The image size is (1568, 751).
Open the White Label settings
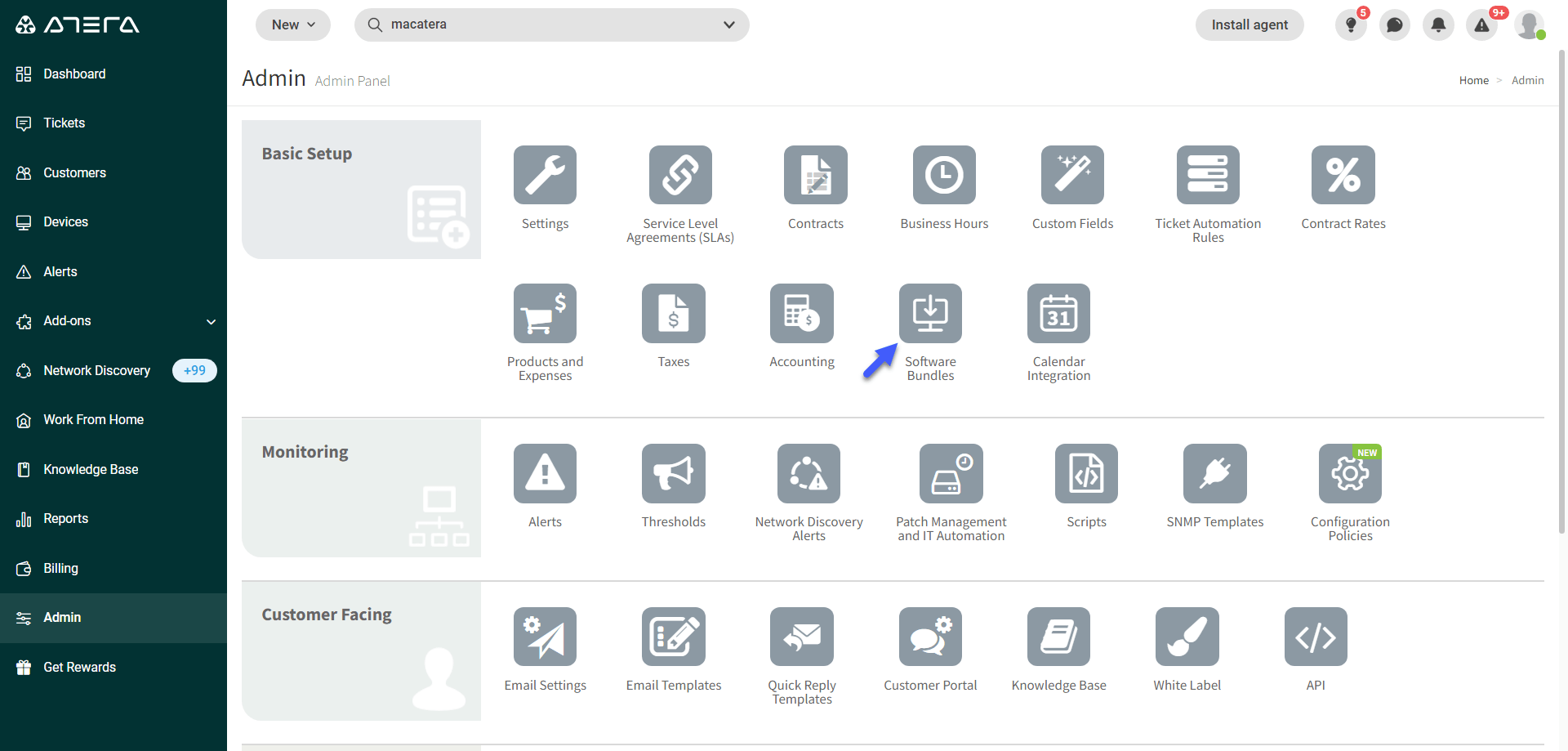1187,637
